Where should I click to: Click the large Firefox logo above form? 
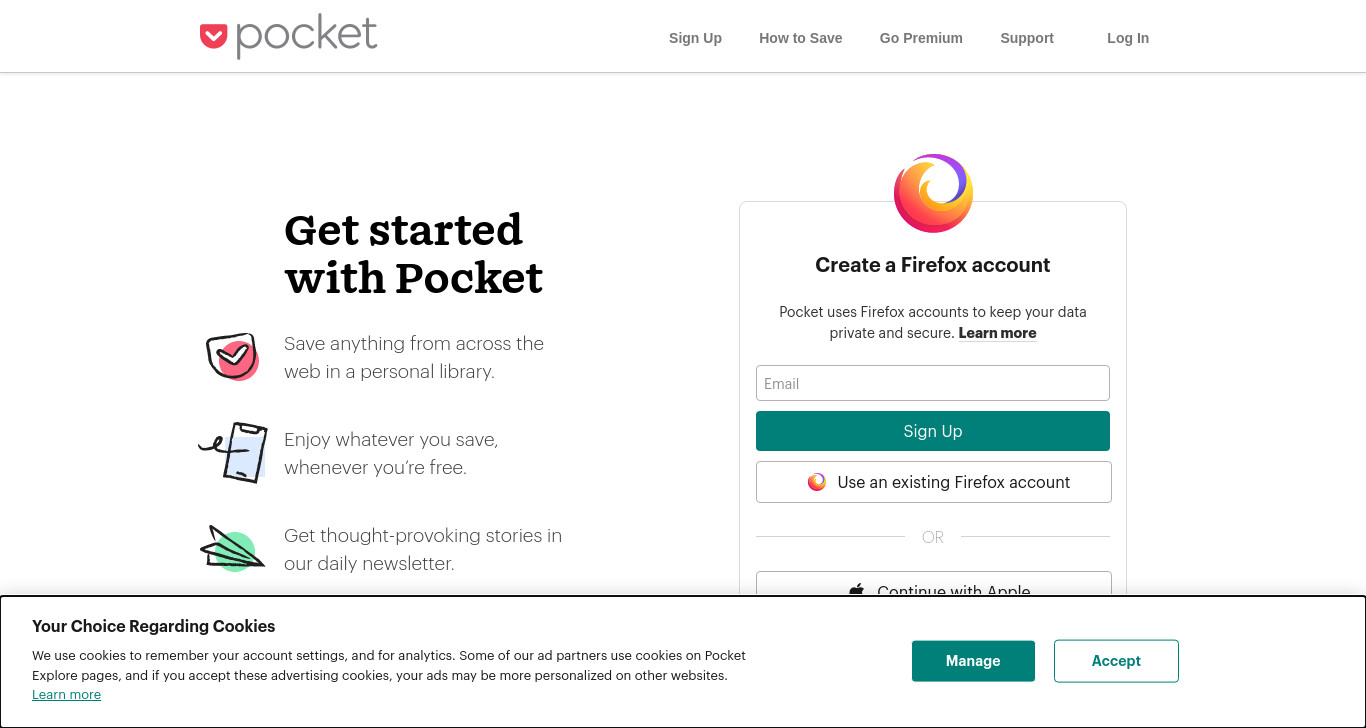(933, 193)
